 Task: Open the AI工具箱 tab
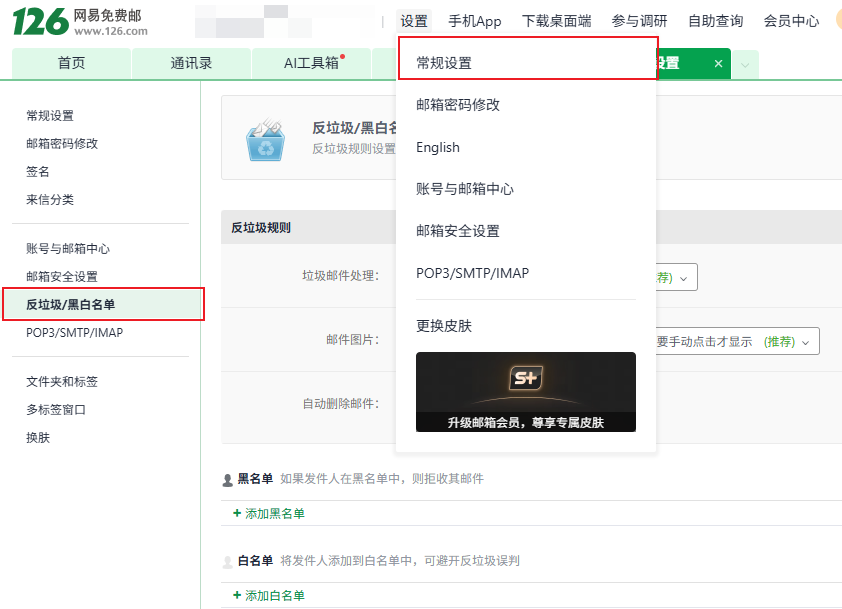[x=312, y=63]
